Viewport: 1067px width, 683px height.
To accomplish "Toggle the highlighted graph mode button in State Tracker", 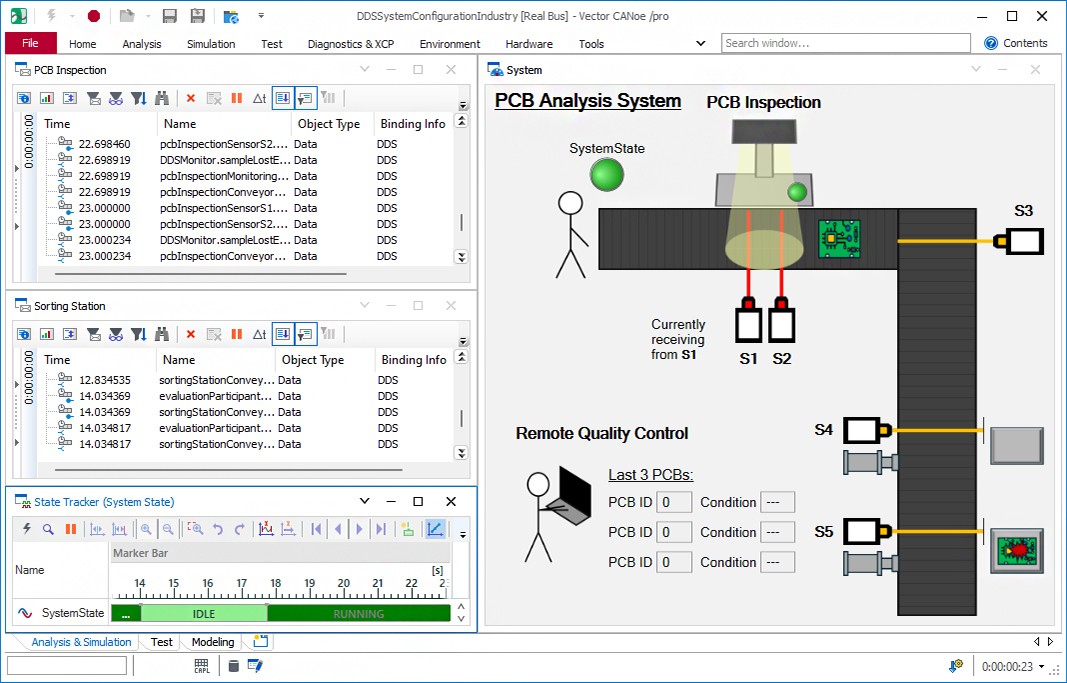I will (434, 530).
